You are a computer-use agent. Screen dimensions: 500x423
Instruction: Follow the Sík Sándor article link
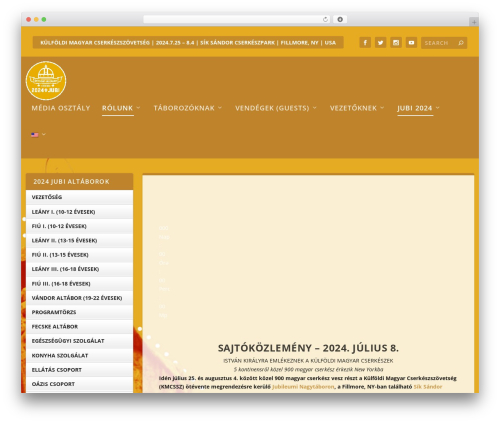point(428,387)
